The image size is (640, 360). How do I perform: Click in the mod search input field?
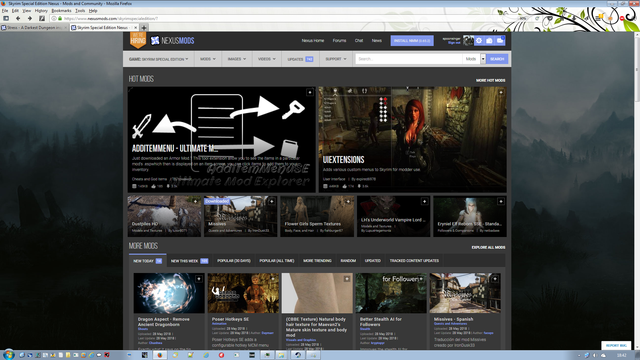[409, 59]
